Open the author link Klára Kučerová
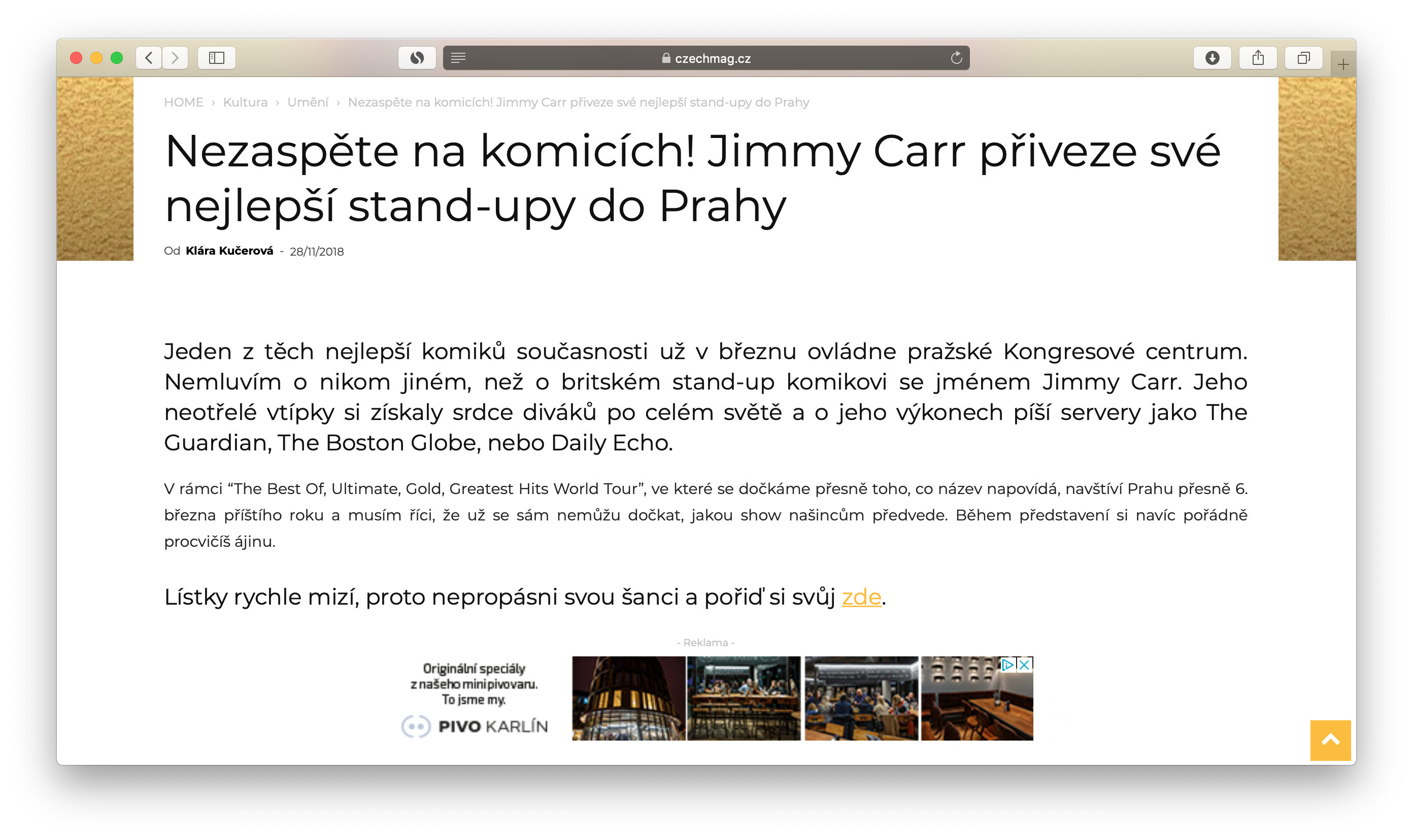This screenshot has width=1413, height=840. pyautogui.click(x=229, y=251)
